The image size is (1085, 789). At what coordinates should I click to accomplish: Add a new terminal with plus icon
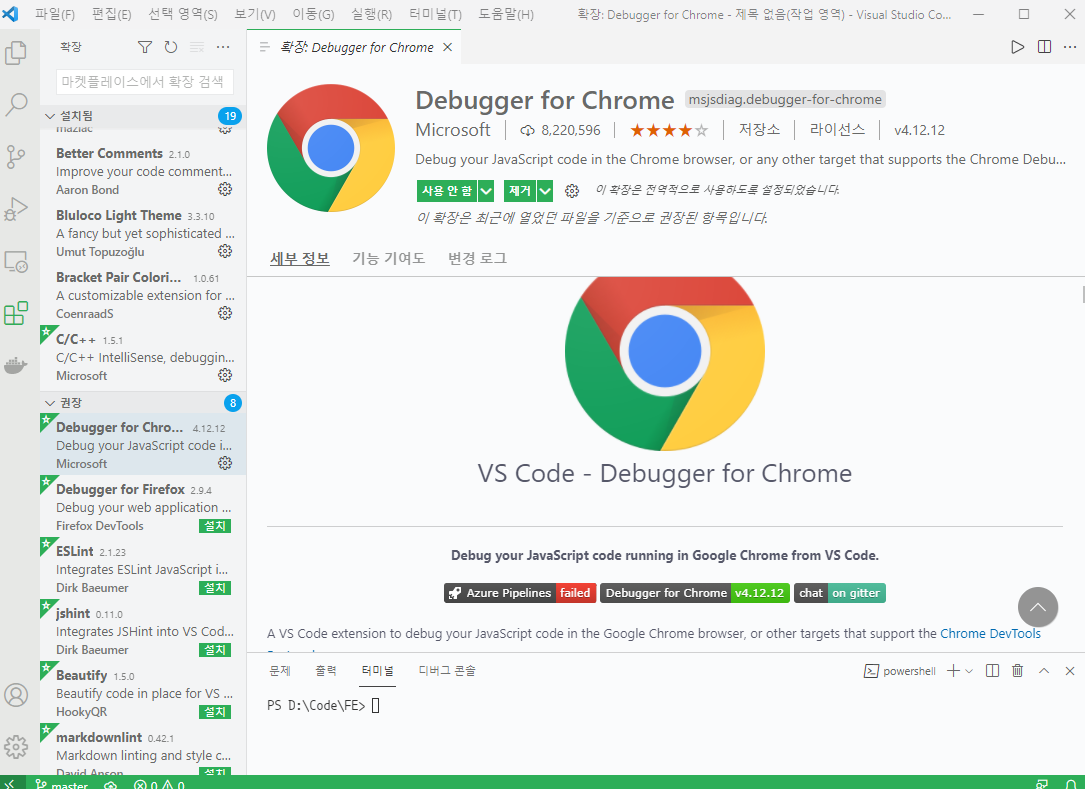[954, 671]
